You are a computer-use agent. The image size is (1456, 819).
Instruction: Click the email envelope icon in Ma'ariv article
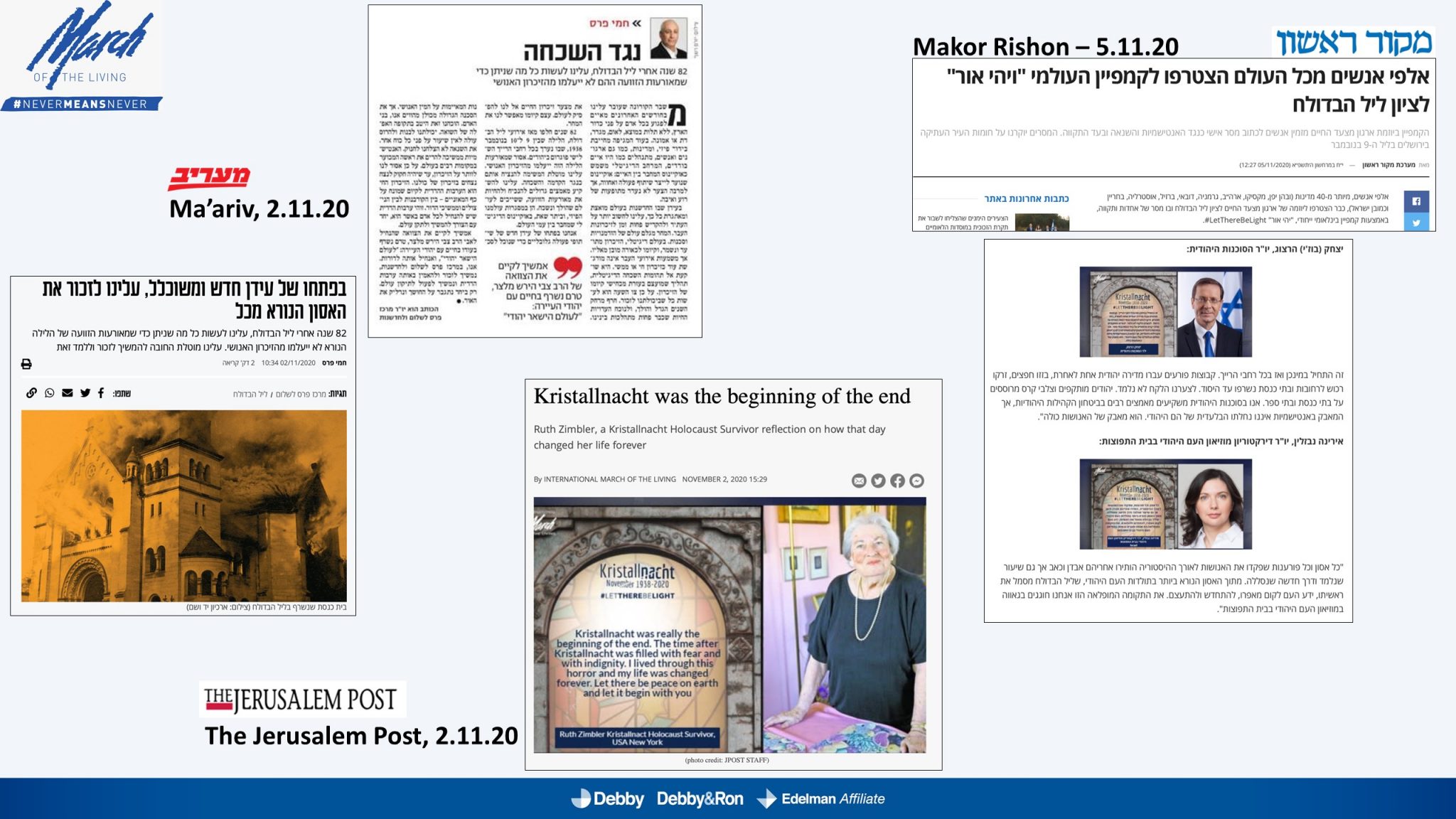pos(68,392)
